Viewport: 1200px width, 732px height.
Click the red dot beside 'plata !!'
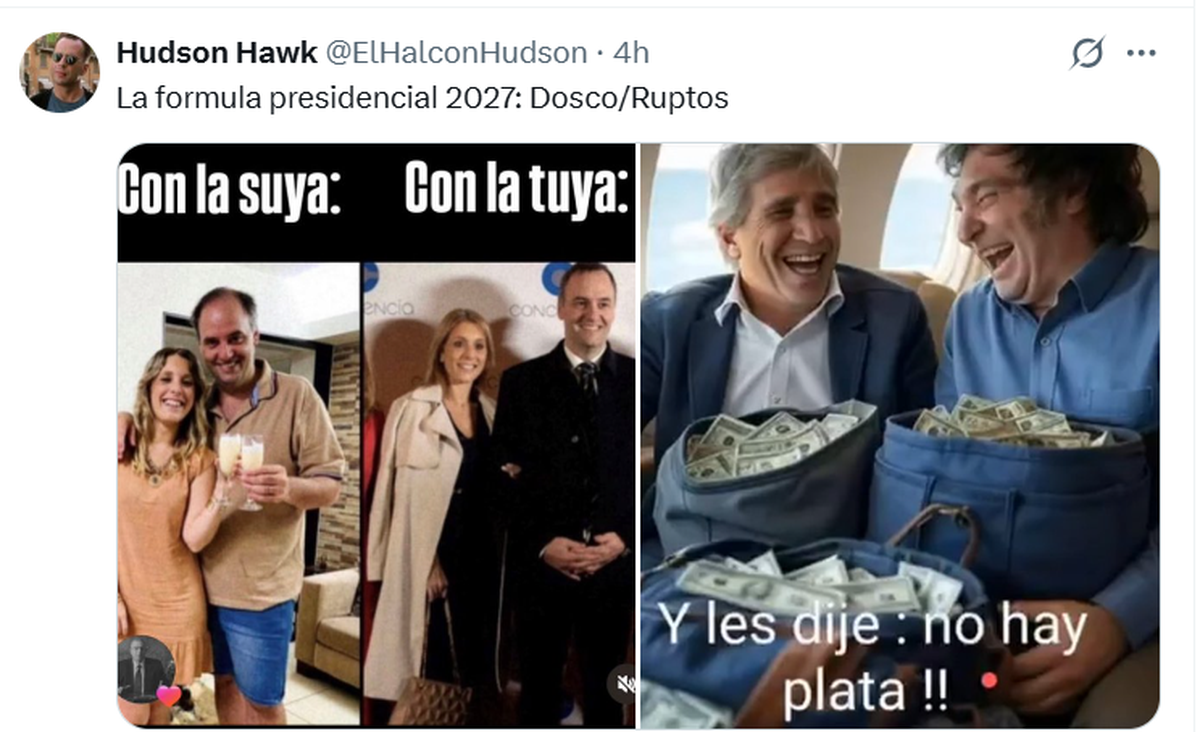(x=989, y=679)
